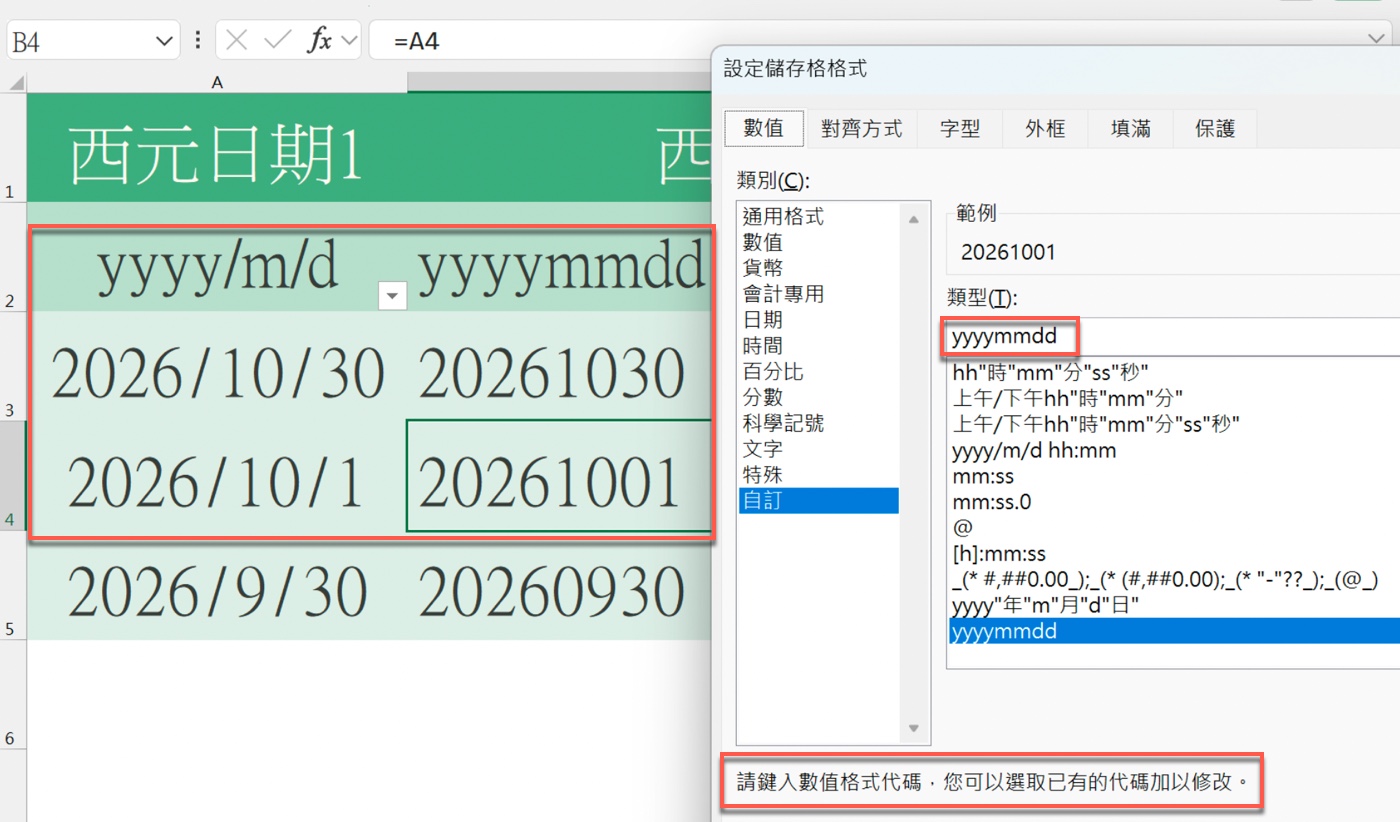The image size is (1400, 822).
Task: Open Insert Function fx icon
Action: (320, 41)
